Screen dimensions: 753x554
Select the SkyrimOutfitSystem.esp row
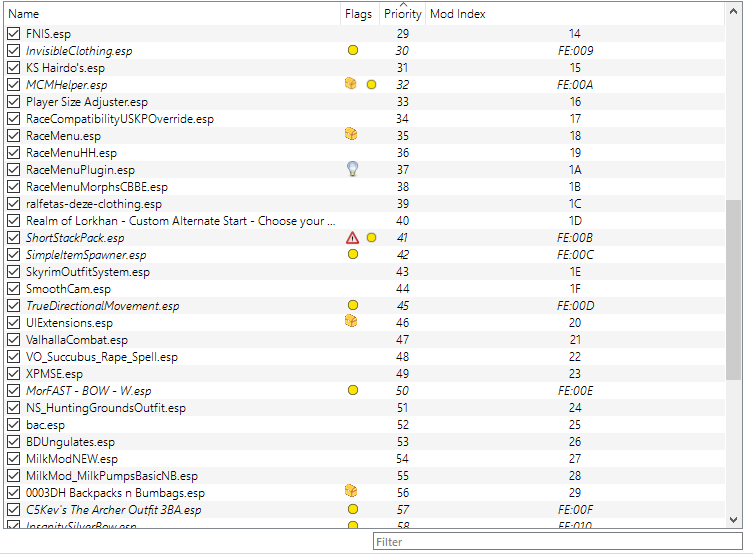[364, 272]
